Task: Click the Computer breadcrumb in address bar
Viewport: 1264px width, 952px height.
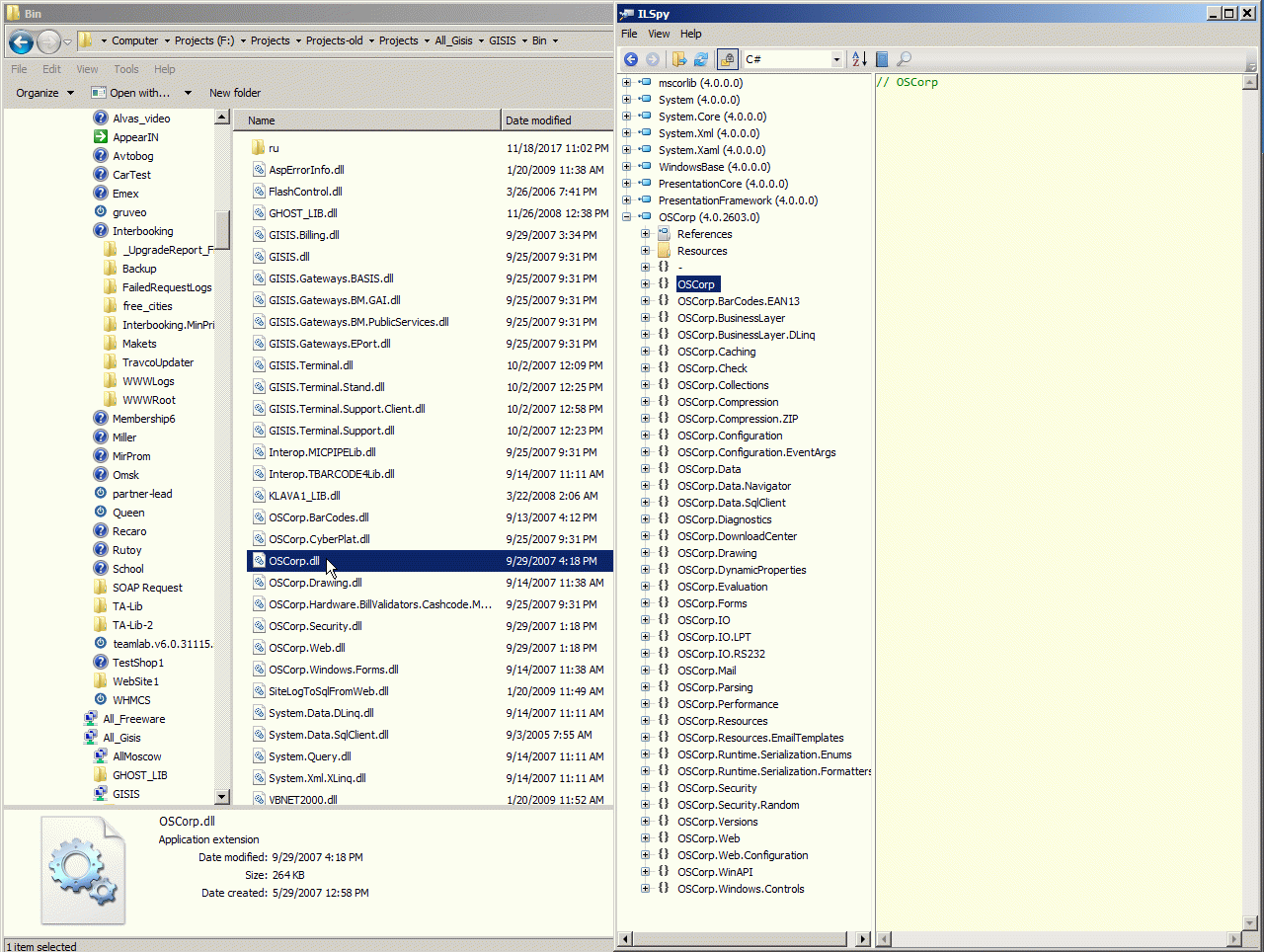Action: point(135,40)
